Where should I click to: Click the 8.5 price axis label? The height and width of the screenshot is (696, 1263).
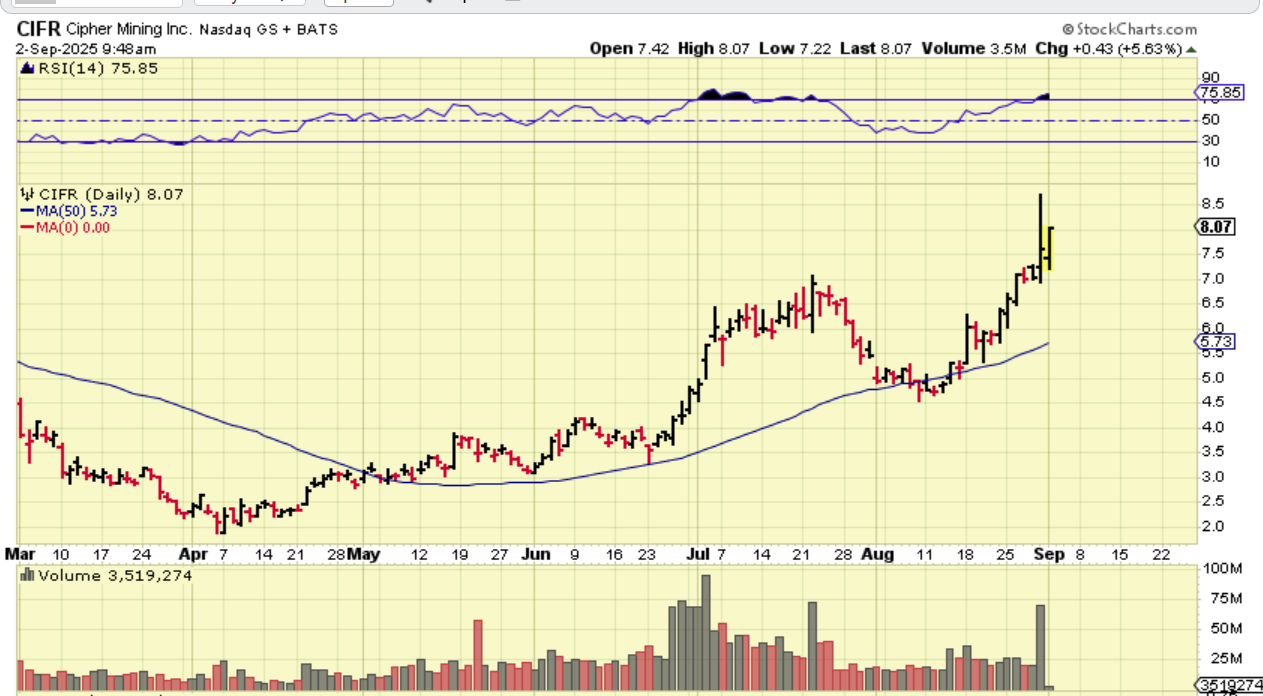(1215, 203)
